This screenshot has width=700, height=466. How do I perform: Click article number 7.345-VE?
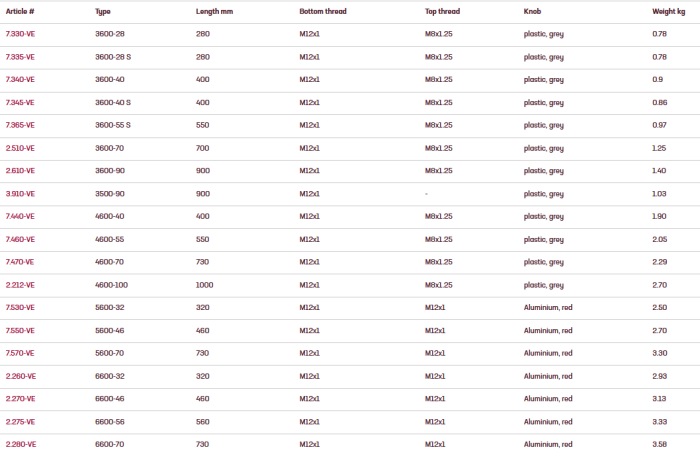[21, 102]
